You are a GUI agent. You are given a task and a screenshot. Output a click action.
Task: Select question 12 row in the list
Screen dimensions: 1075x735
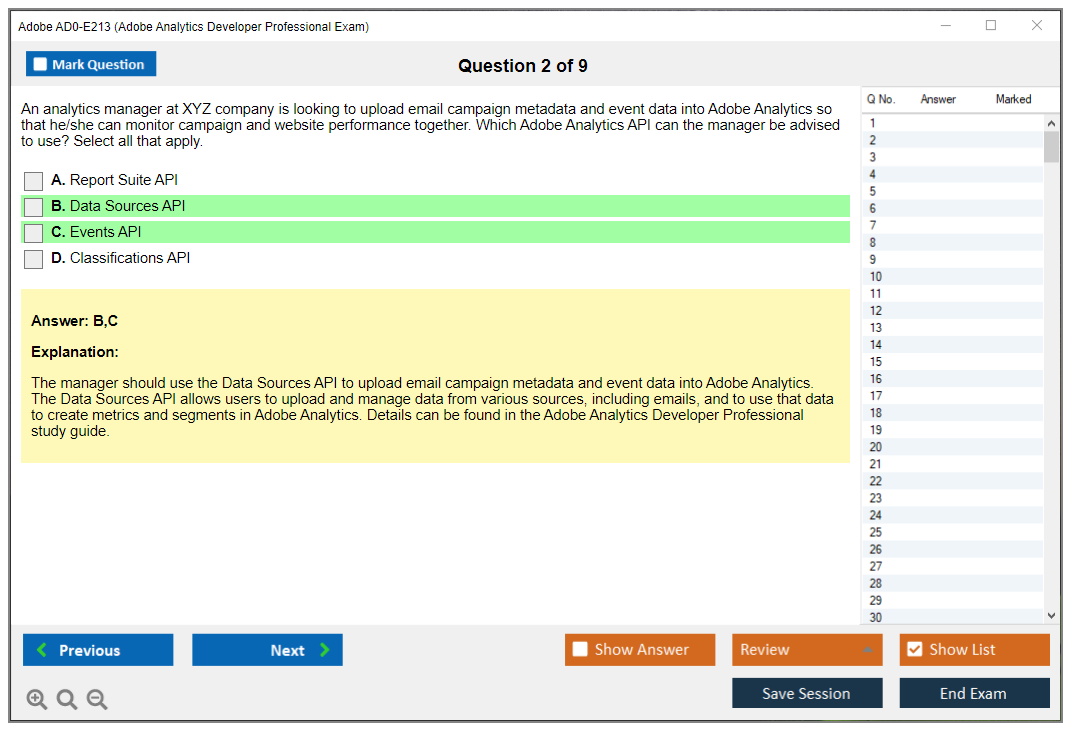(950, 310)
